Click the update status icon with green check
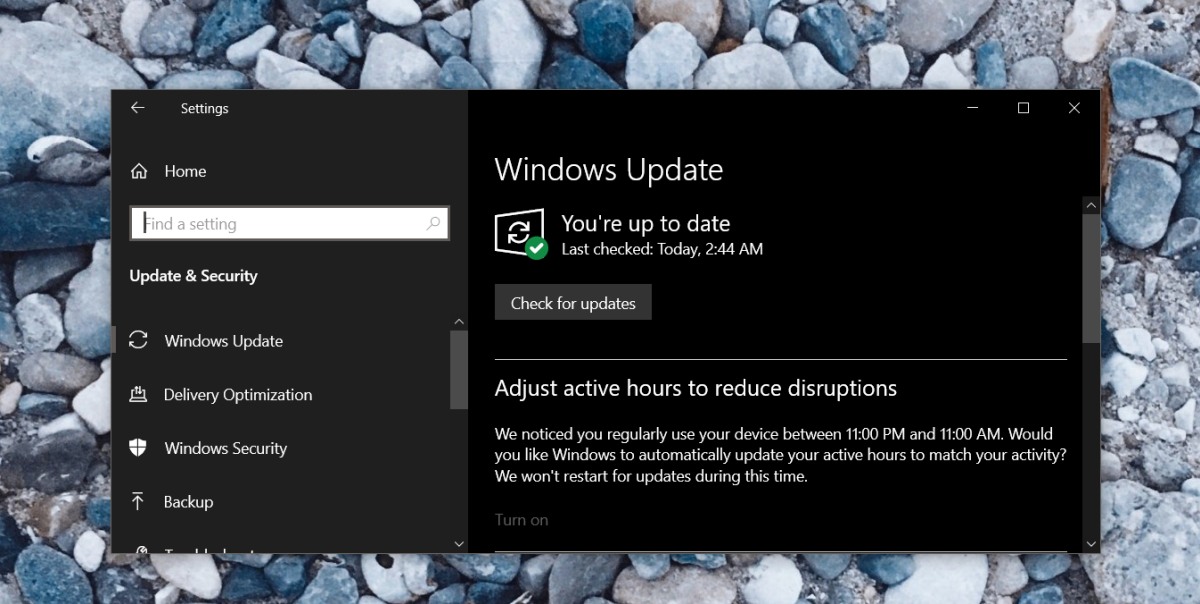Viewport: 1200px width, 604px height. pos(521,234)
